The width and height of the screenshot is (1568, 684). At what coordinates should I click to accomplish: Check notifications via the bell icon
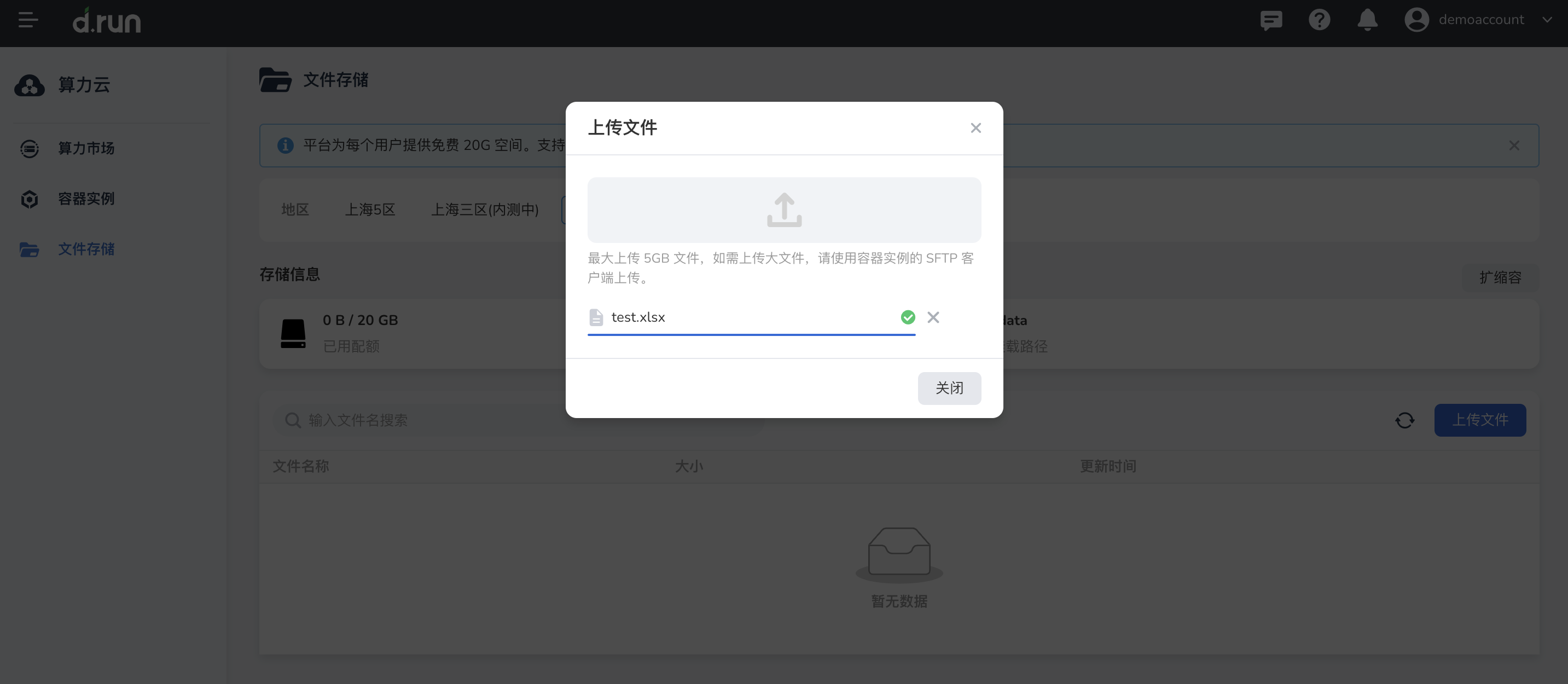(x=1367, y=20)
